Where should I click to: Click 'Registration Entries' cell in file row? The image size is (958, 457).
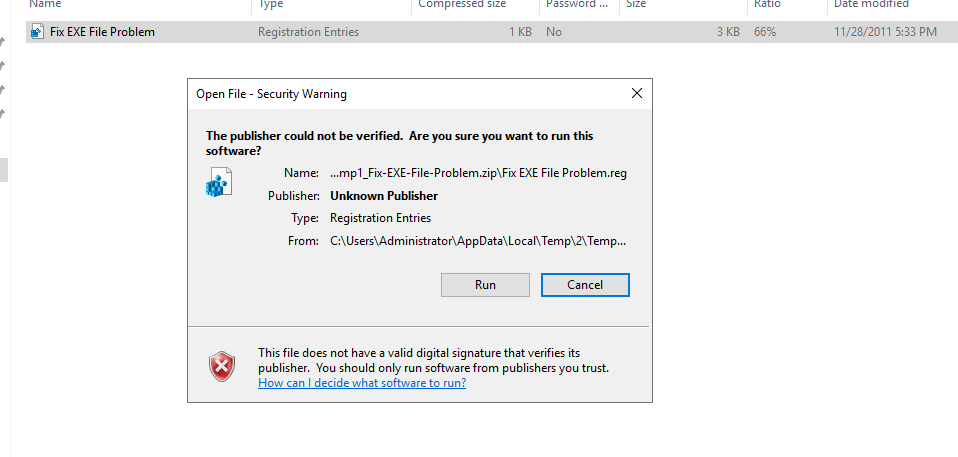point(309,32)
